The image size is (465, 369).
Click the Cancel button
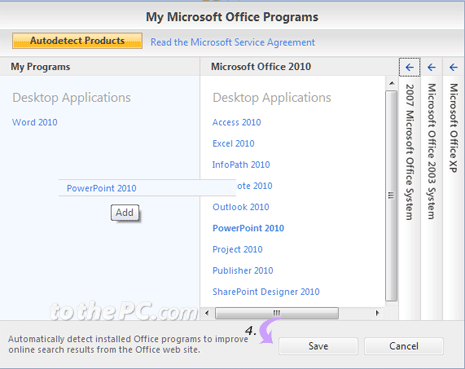404,346
